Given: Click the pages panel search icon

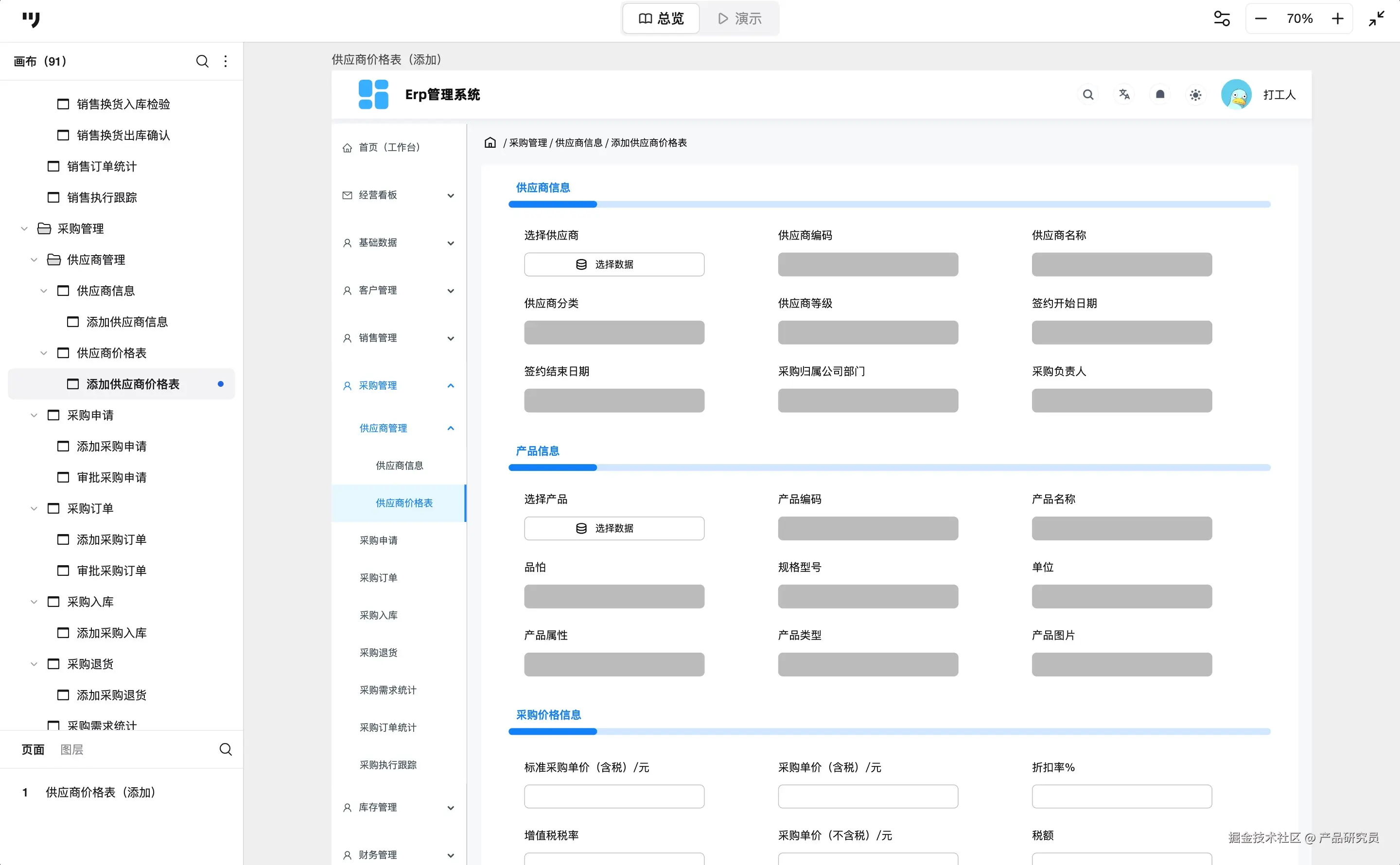Looking at the screenshot, I should click(226, 749).
